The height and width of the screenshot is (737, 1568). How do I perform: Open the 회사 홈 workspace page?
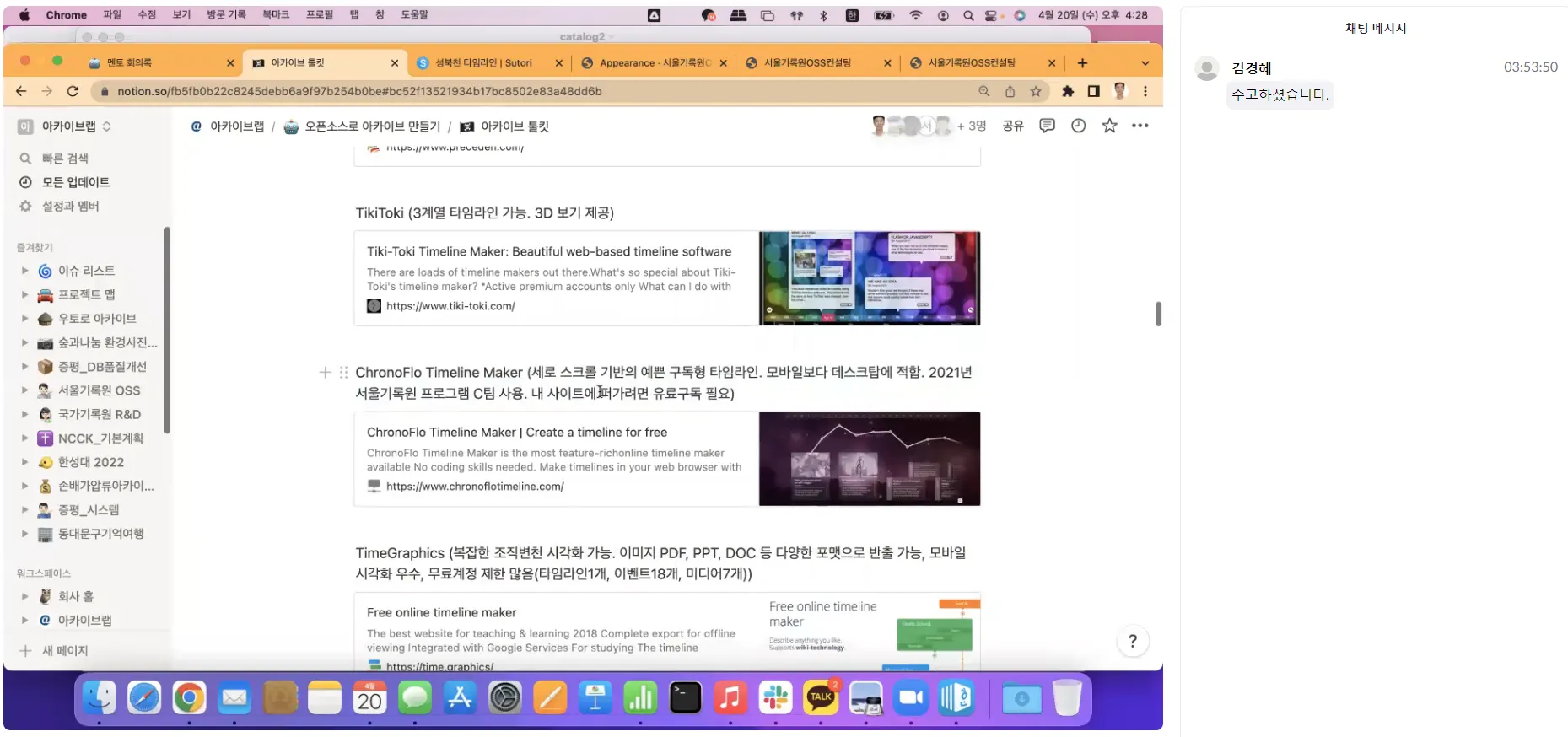coord(75,596)
